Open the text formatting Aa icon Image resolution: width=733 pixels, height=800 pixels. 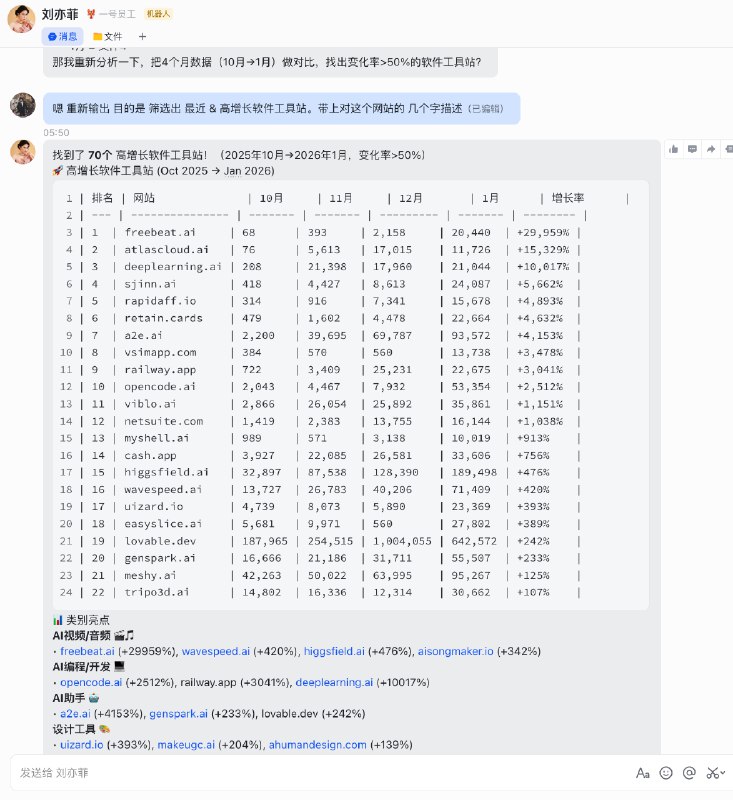(x=643, y=773)
